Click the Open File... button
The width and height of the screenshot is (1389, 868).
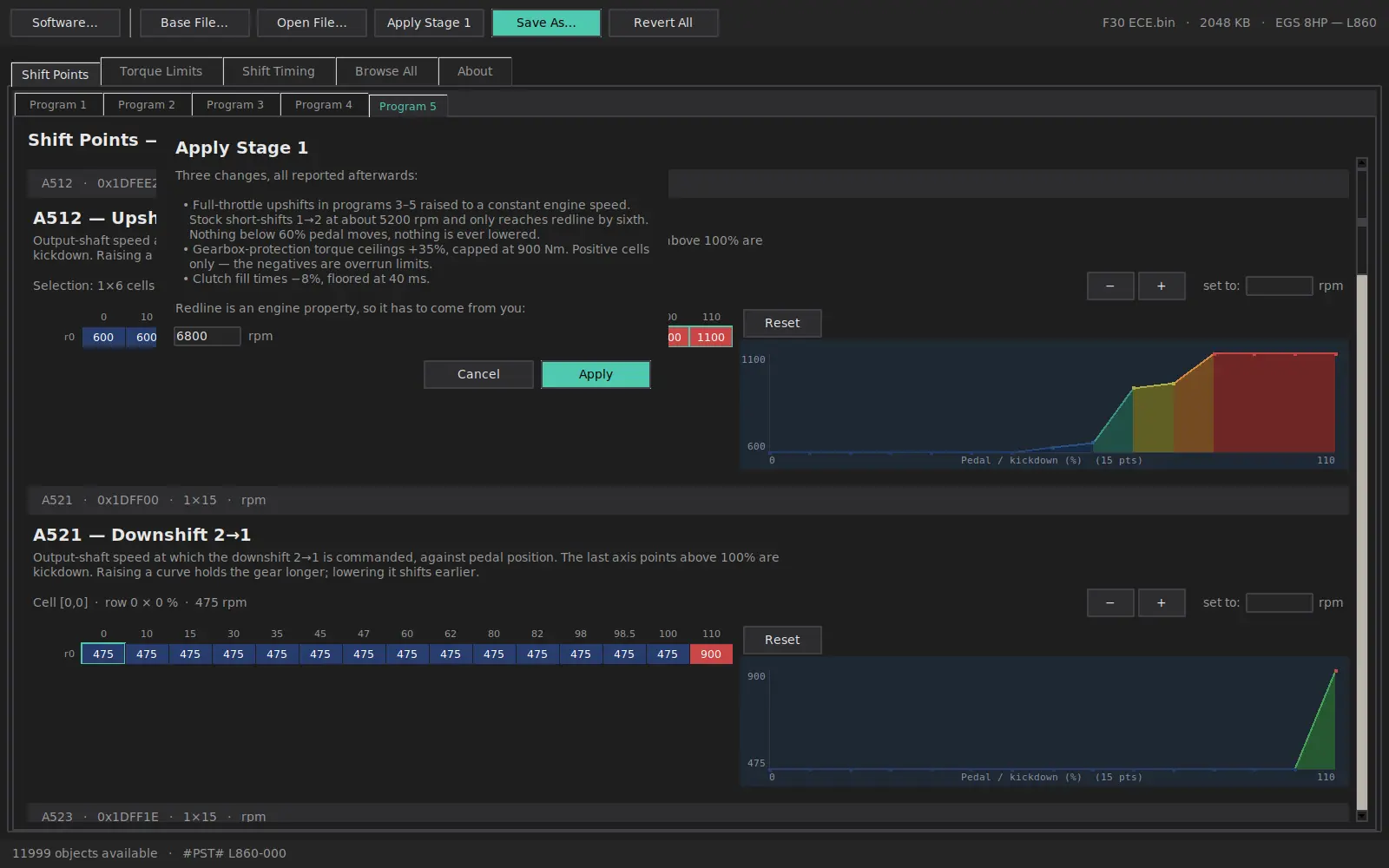pyautogui.click(x=312, y=23)
